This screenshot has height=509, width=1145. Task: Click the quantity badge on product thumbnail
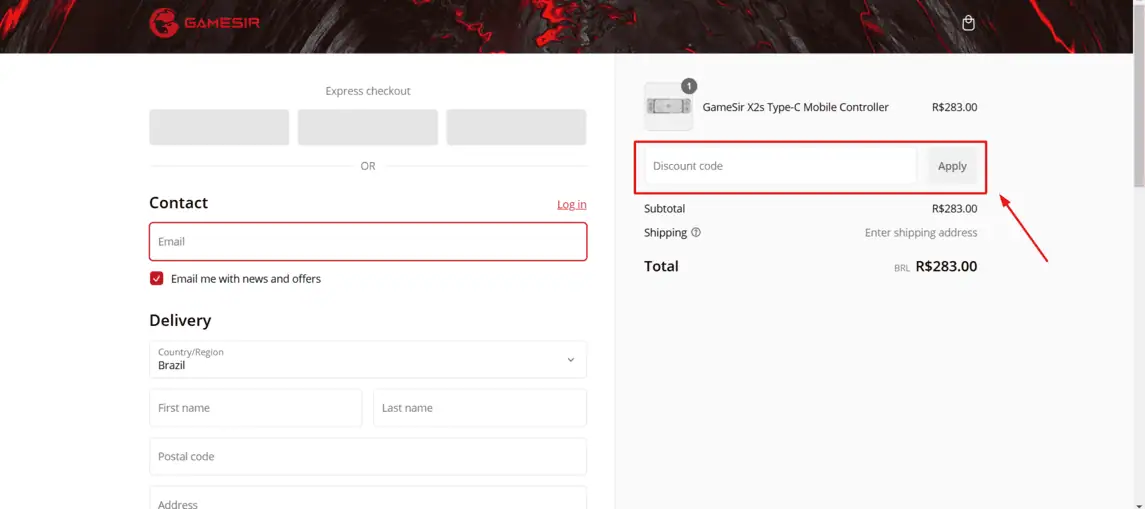click(x=689, y=86)
